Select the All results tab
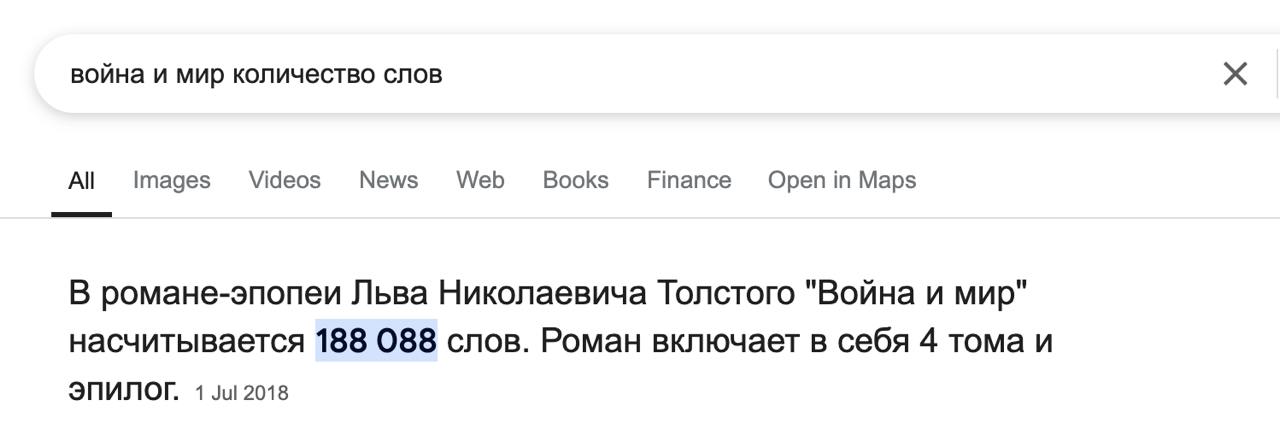The width and height of the screenshot is (1280, 436). click(x=81, y=181)
